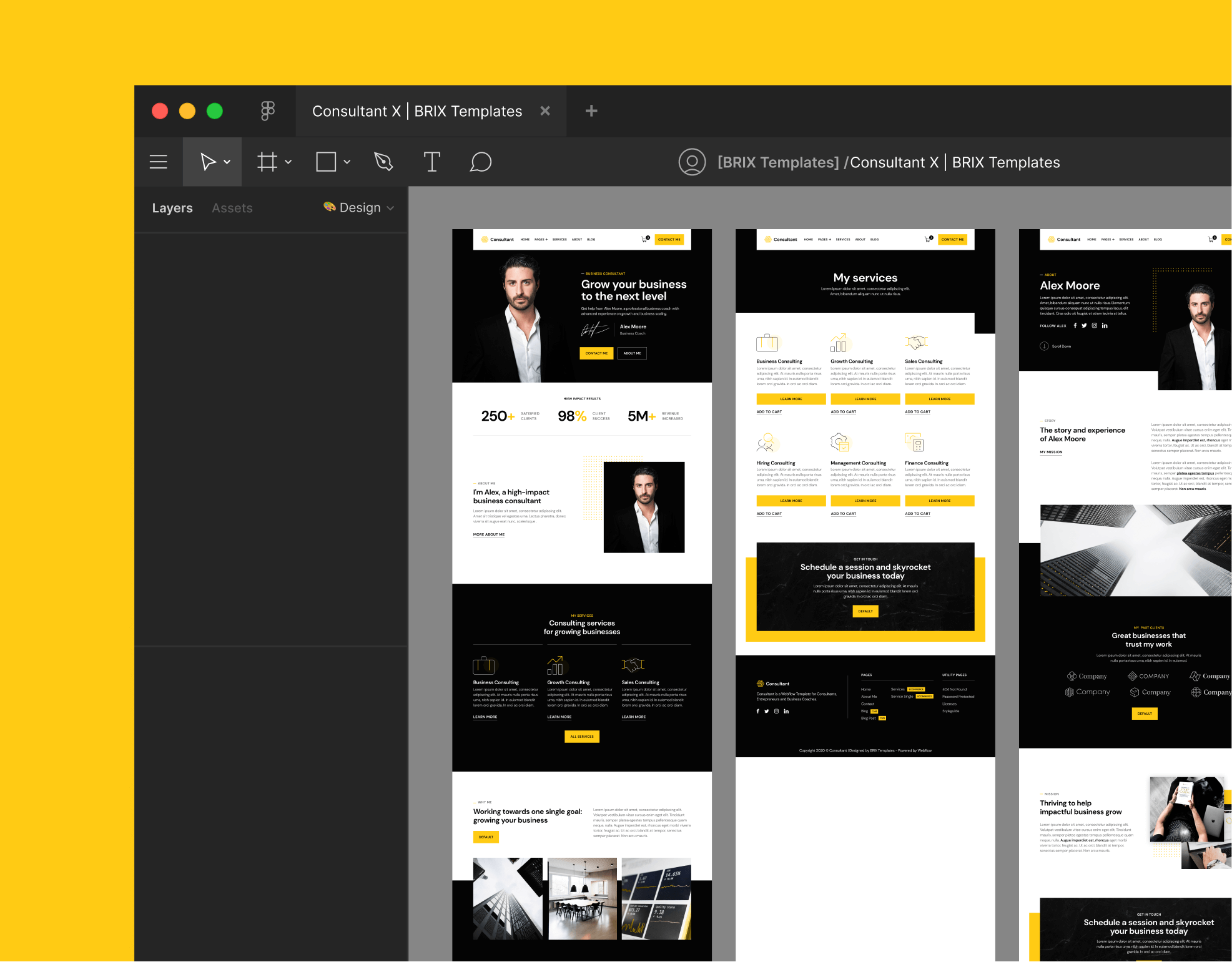Switch to the Layers tab
This screenshot has width=1232, height=962.
click(172, 208)
